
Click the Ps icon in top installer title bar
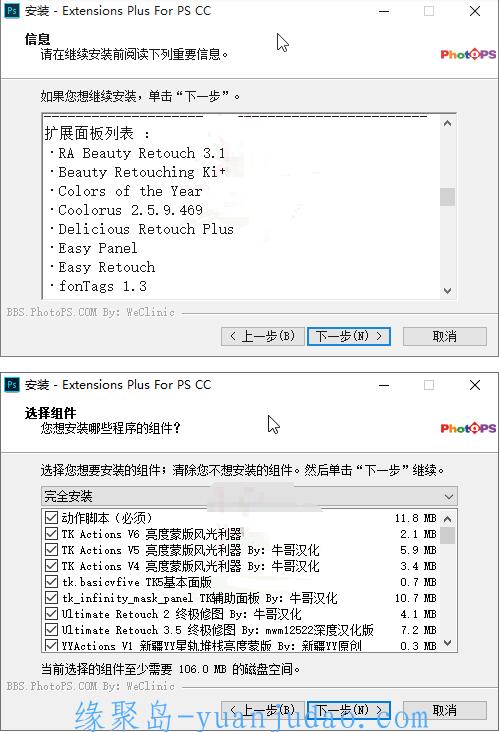click(12, 11)
